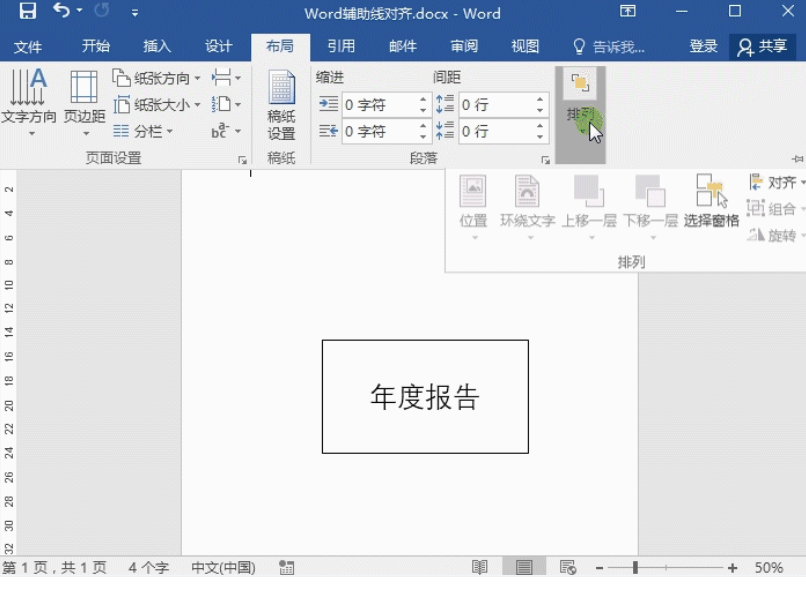Image resolution: width=806 pixels, height=589 pixels.
Task: Switch to Read Mode view
Action: (480, 567)
